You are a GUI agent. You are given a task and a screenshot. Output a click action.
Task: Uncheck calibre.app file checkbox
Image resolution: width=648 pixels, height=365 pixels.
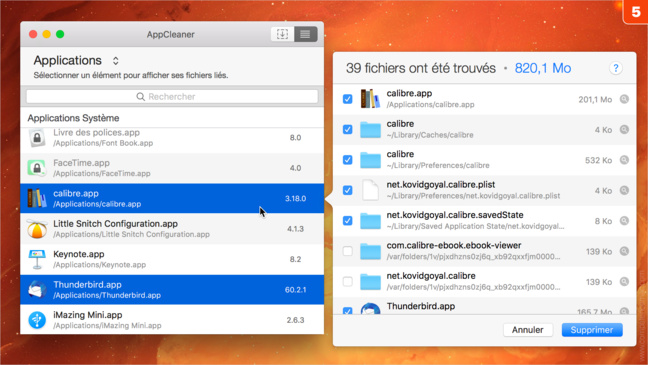348,99
